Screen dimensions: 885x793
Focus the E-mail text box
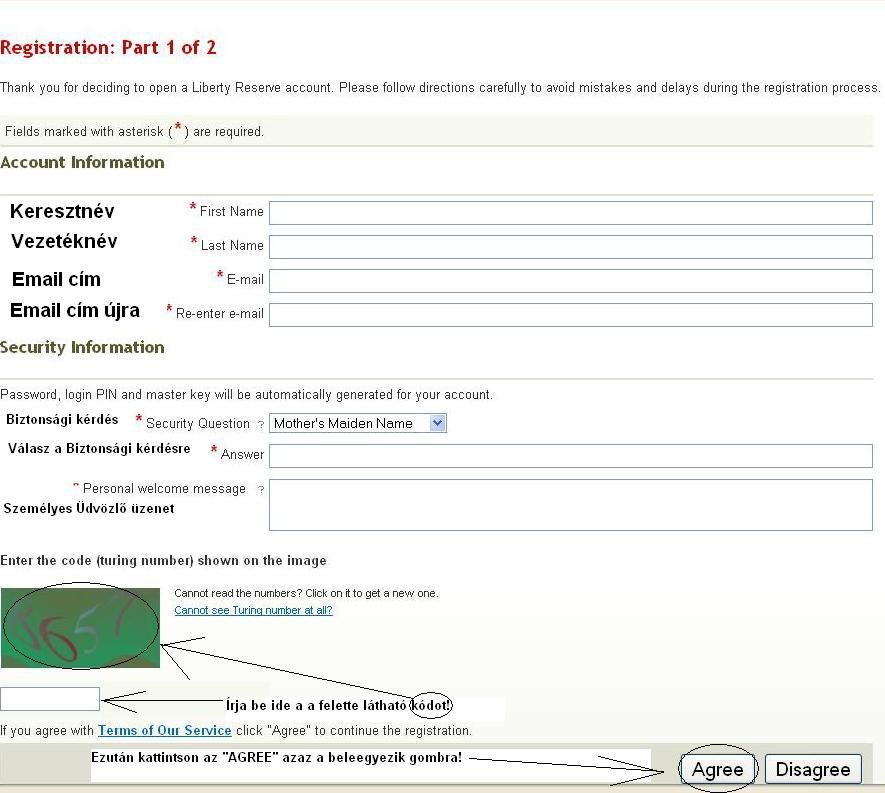tap(571, 281)
